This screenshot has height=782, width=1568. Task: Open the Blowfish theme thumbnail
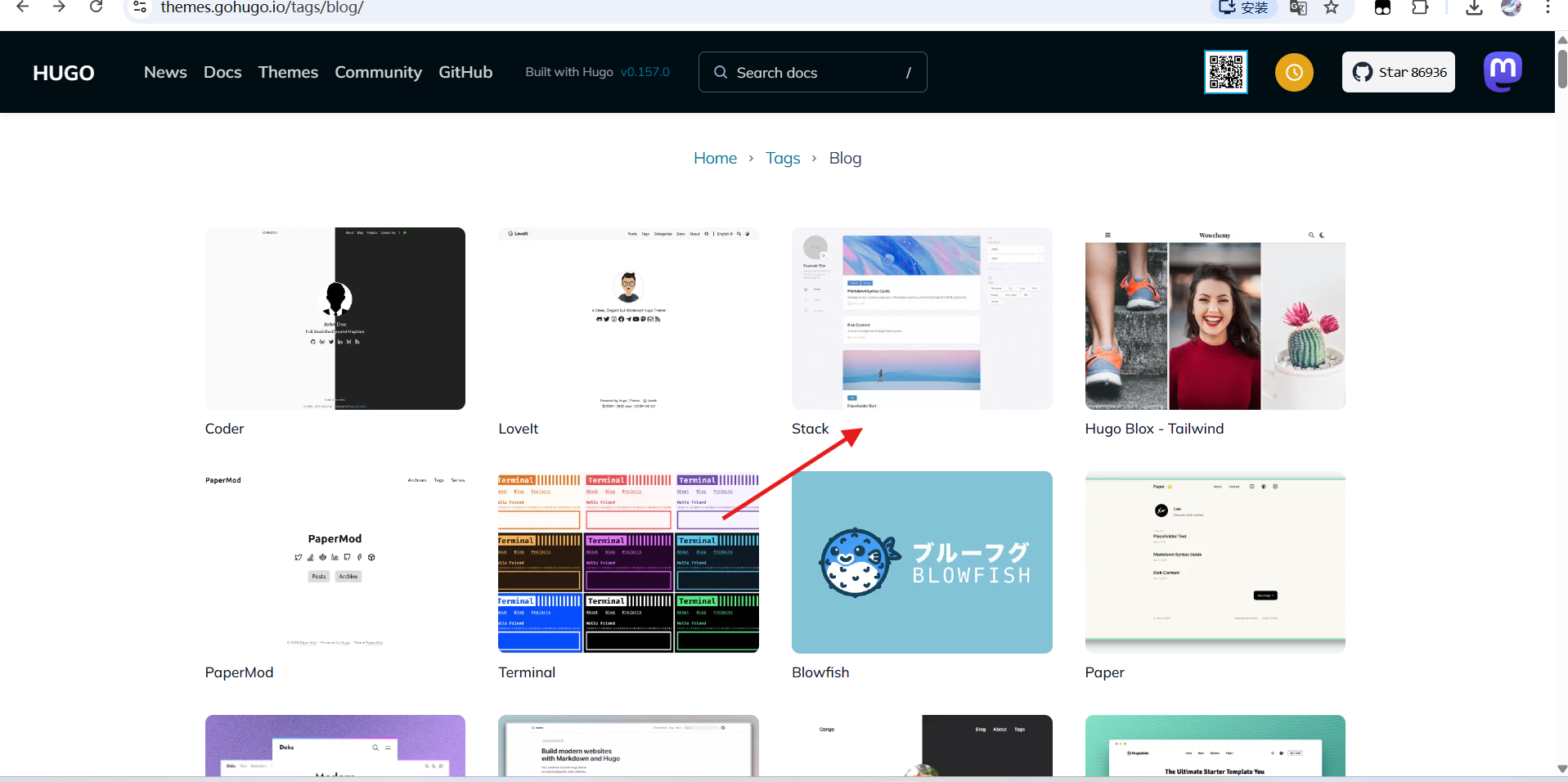click(922, 562)
